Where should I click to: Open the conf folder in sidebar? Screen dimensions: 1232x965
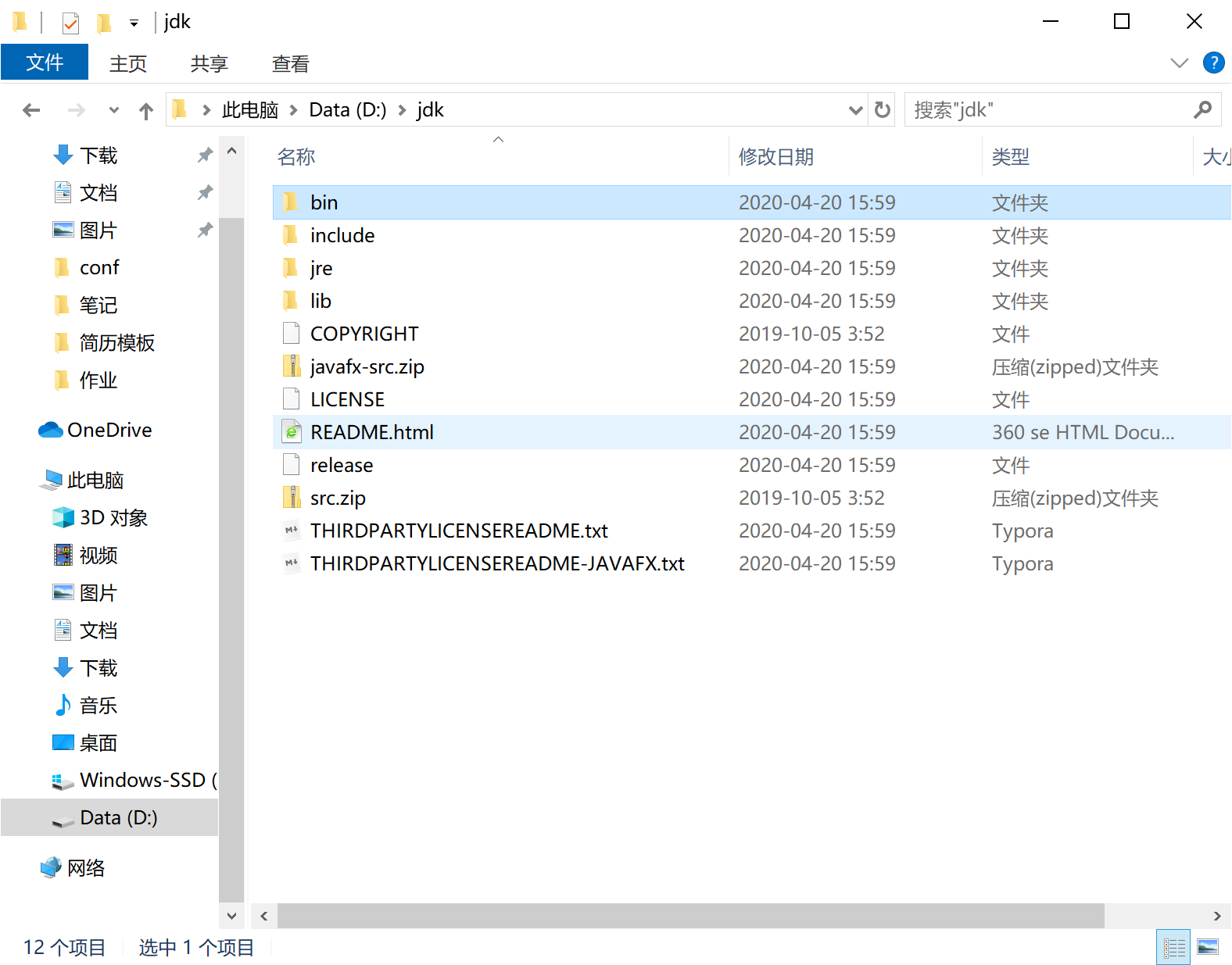99,268
